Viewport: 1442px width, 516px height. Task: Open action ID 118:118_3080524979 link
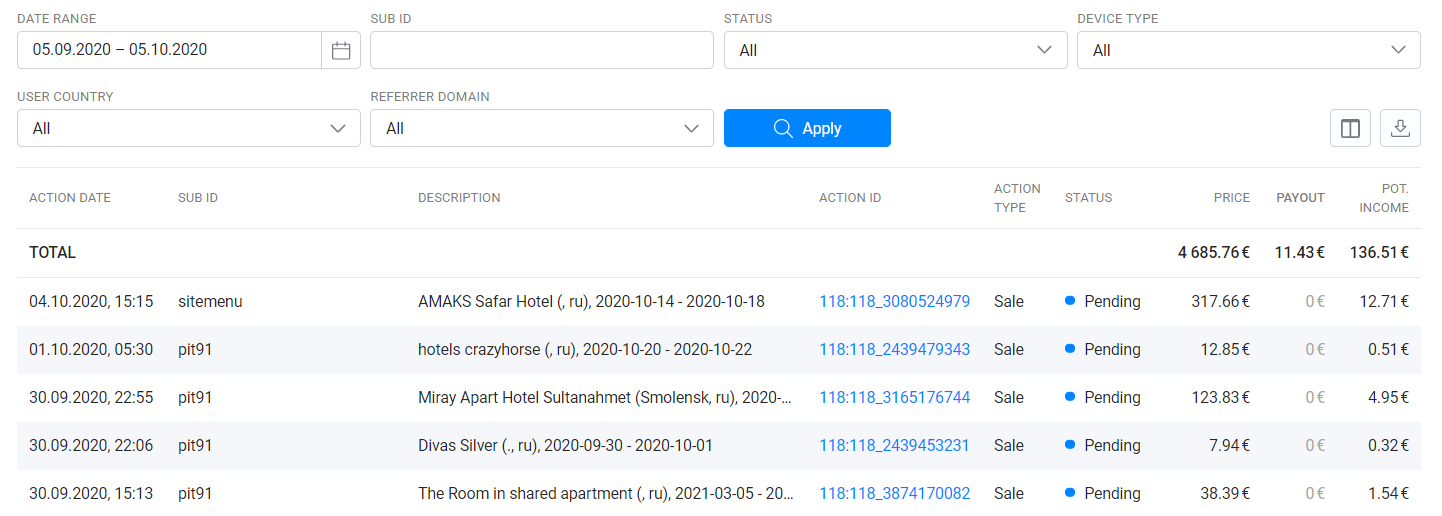[894, 301]
